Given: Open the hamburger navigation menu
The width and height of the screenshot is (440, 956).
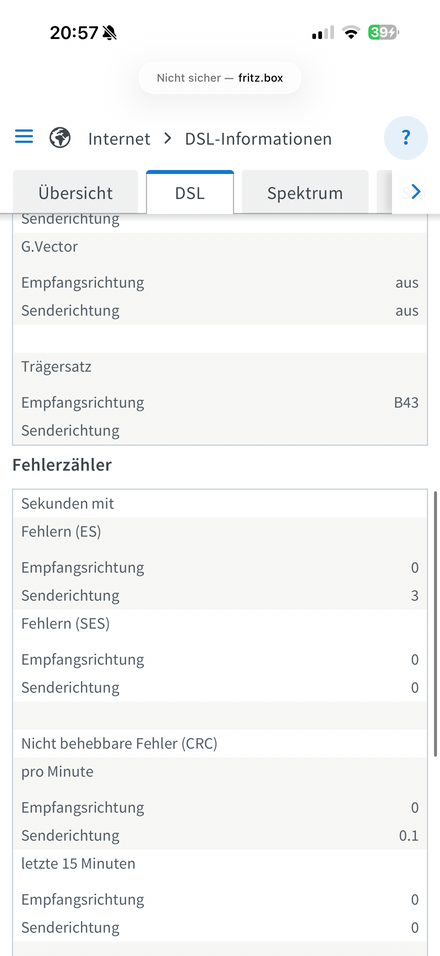Looking at the screenshot, I should 24,136.
